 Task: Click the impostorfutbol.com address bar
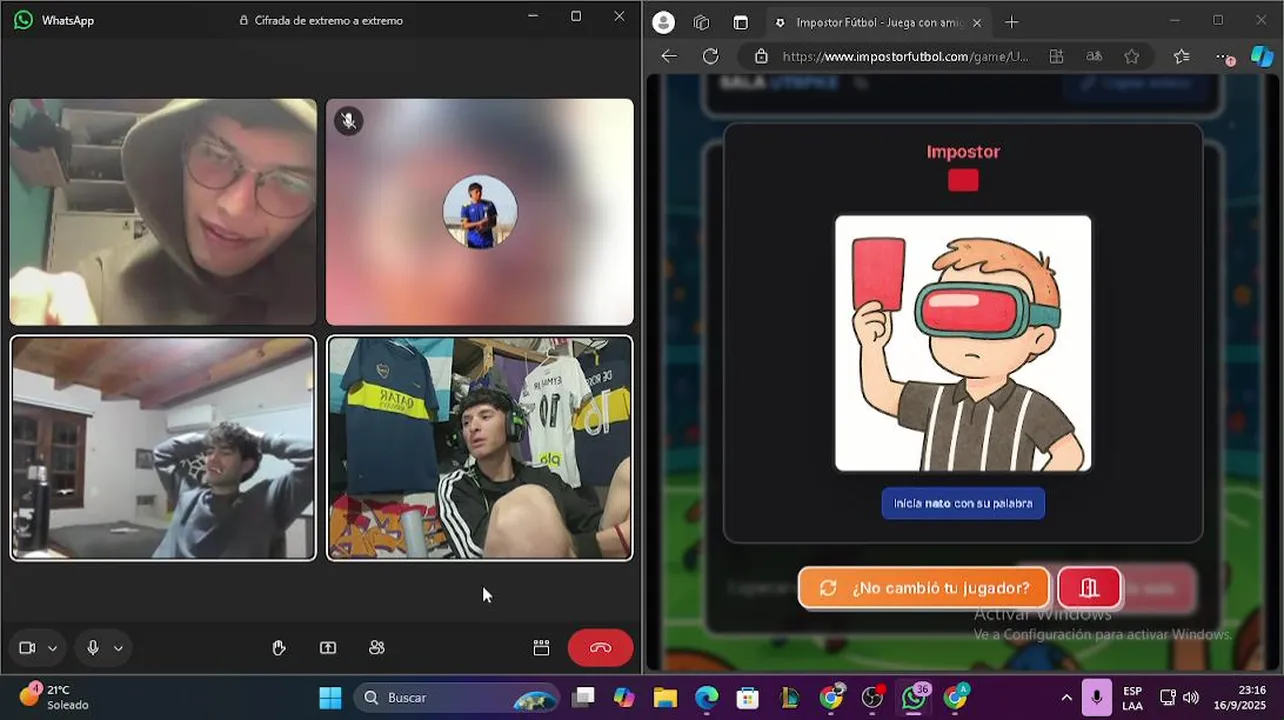click(905, 56)
